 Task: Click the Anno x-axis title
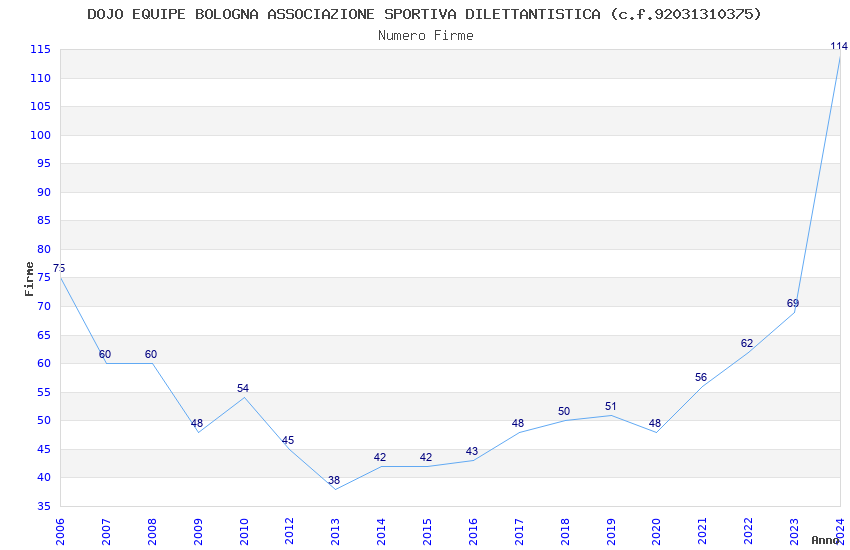pos(825,540)
